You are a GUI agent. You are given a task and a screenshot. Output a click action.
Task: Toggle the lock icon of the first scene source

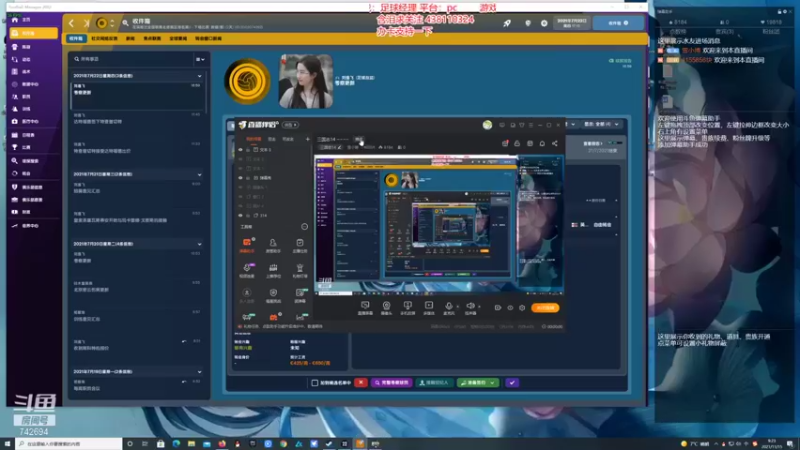point(248,150)
